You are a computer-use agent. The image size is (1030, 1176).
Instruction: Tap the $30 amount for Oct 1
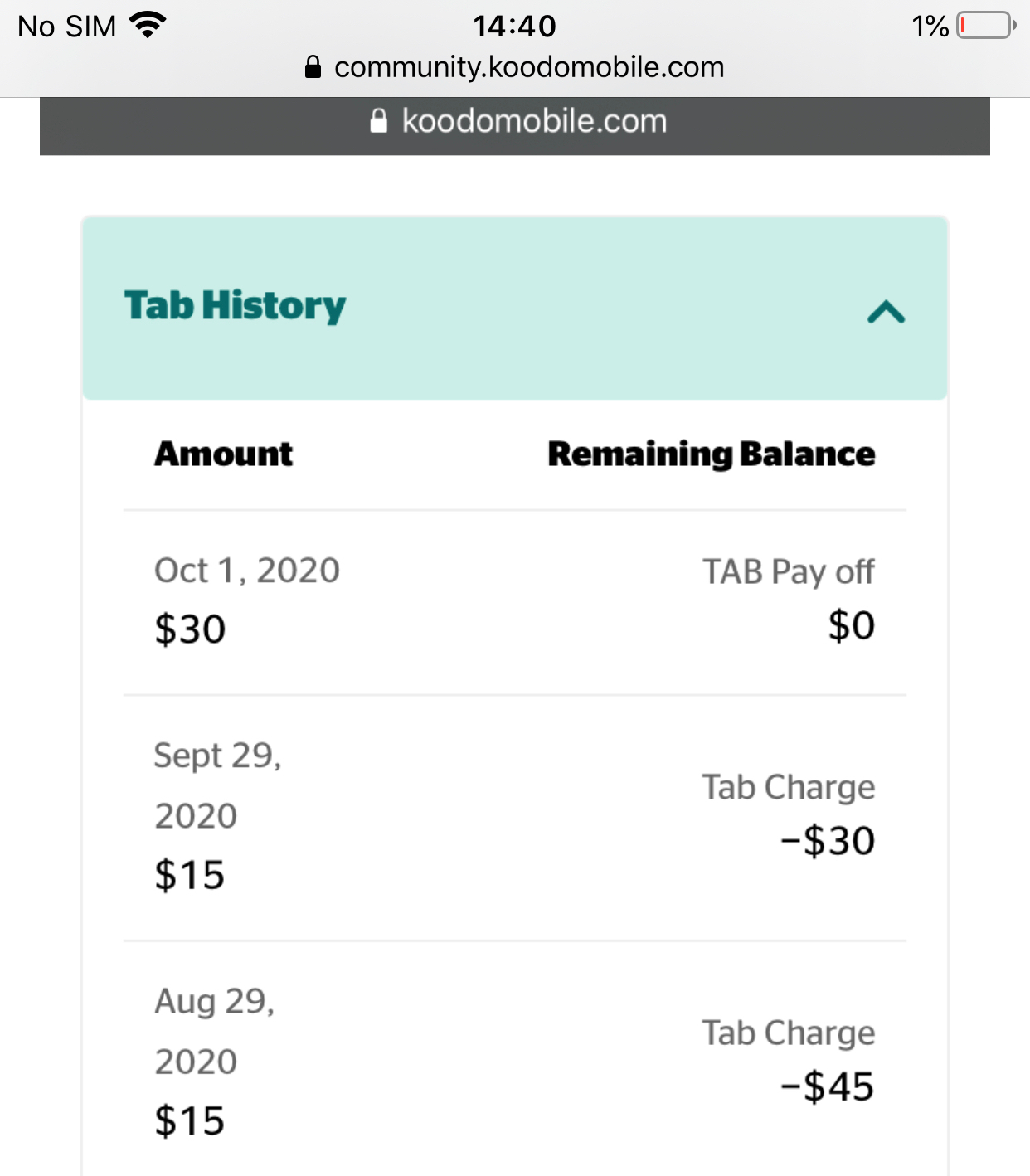(190, 629)
